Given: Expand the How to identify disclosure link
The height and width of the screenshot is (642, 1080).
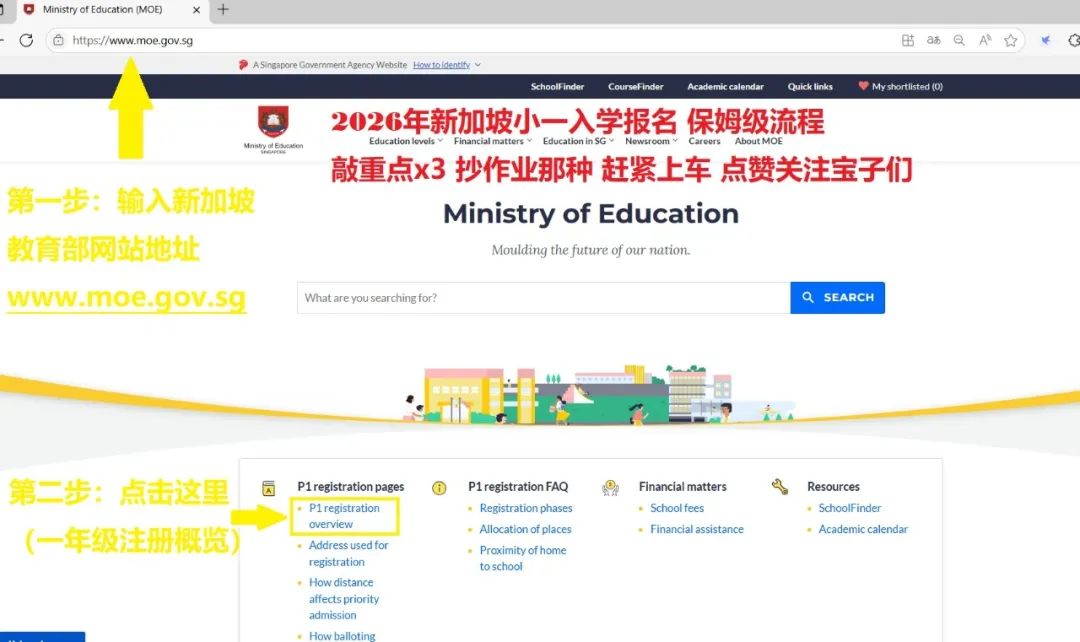Looking at the screenshot, I should 446,65.
